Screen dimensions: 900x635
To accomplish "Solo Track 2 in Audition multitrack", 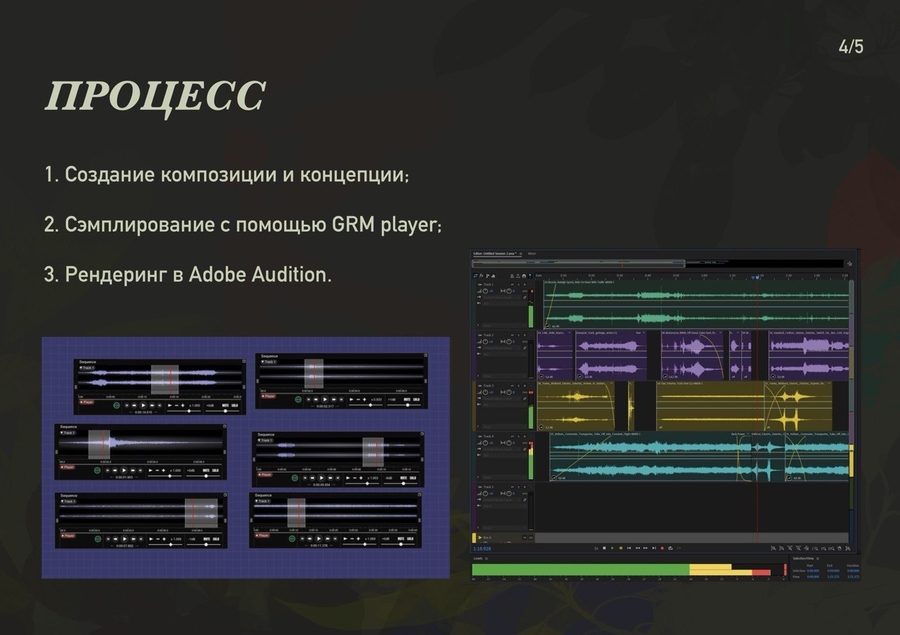I will point(519,335).
